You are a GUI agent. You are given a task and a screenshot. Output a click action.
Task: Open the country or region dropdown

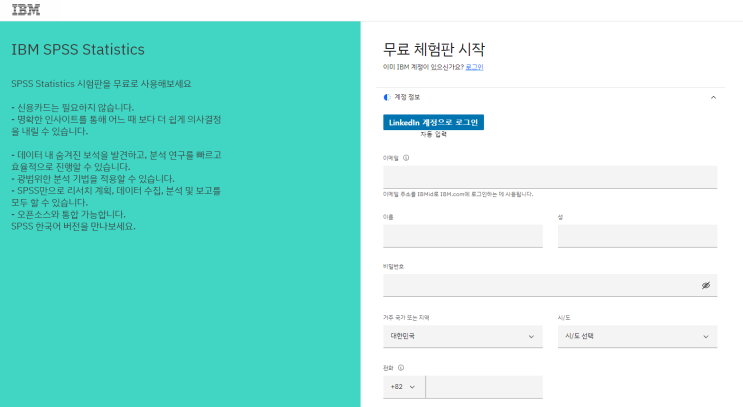tap(462, 336)
